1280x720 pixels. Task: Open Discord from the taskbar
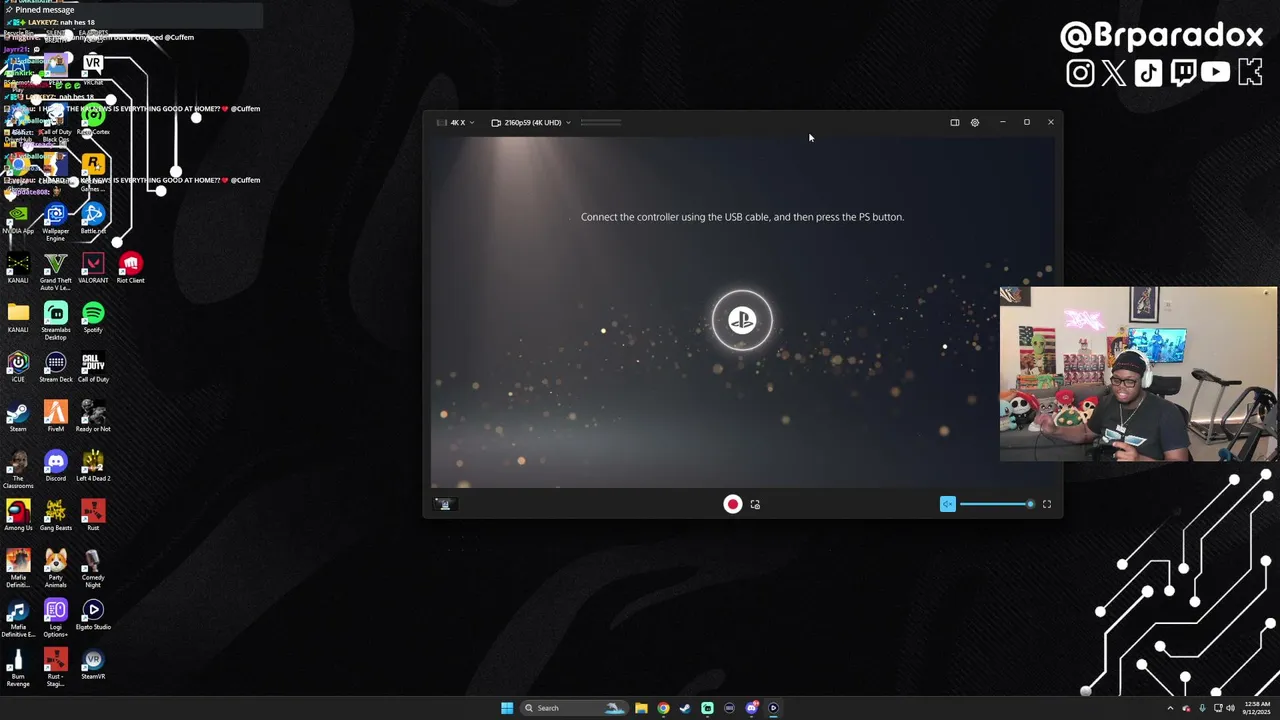tap(751, 708)
